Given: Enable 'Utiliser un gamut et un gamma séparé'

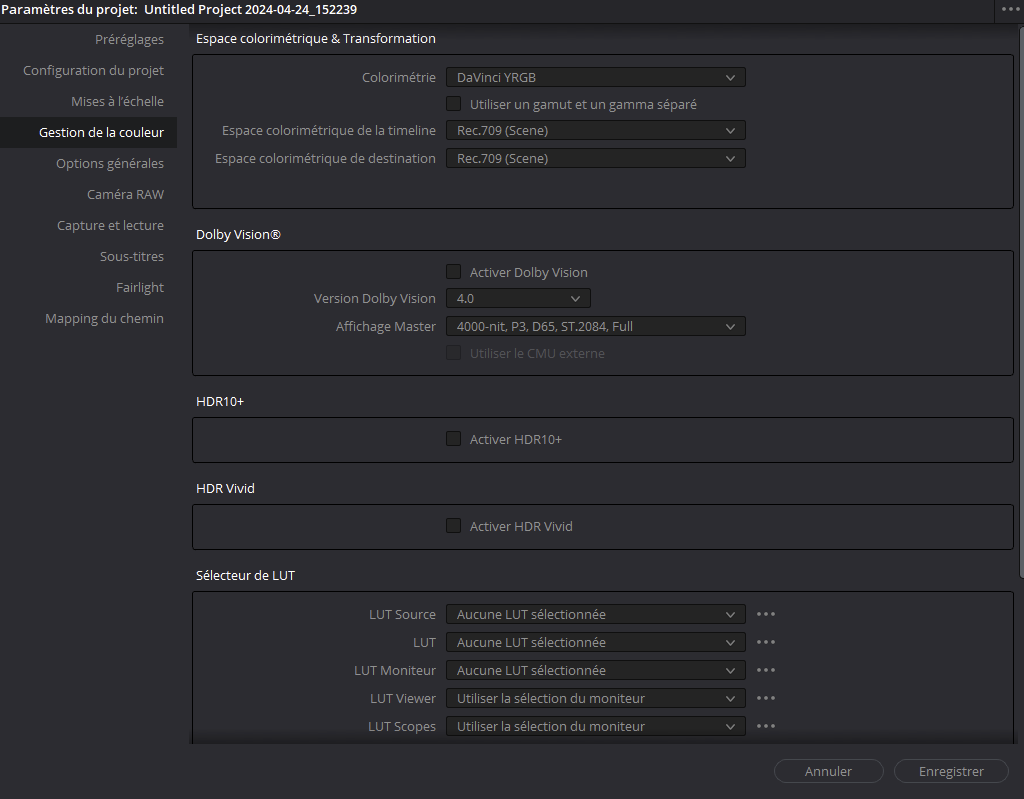Looking at the screenshot, I should pos(453,104).
